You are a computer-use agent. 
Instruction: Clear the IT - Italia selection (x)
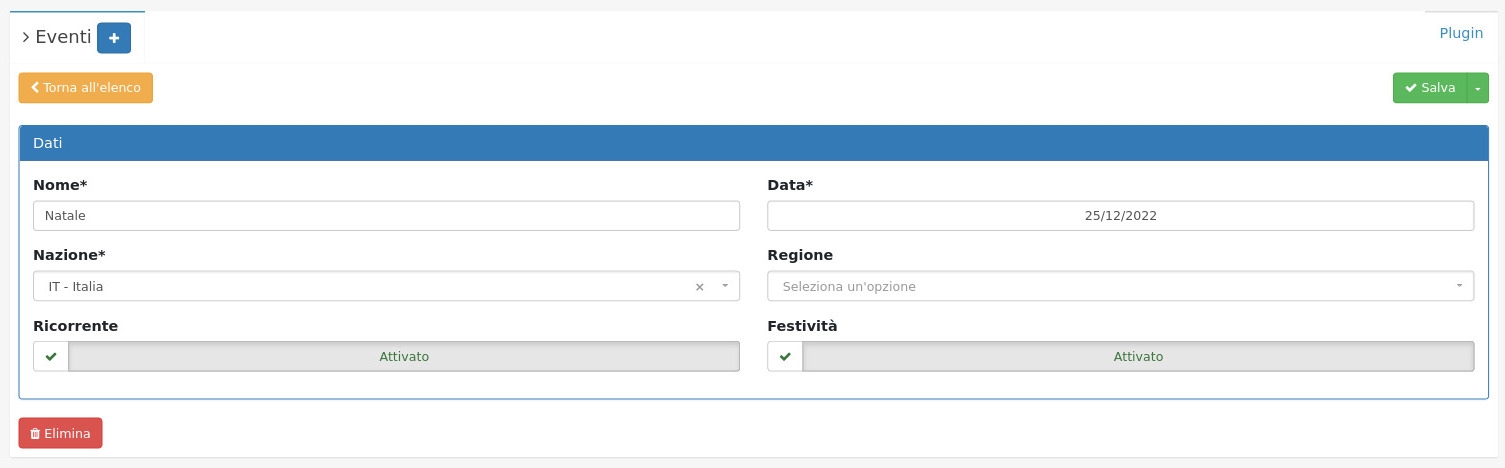(699, 287)
